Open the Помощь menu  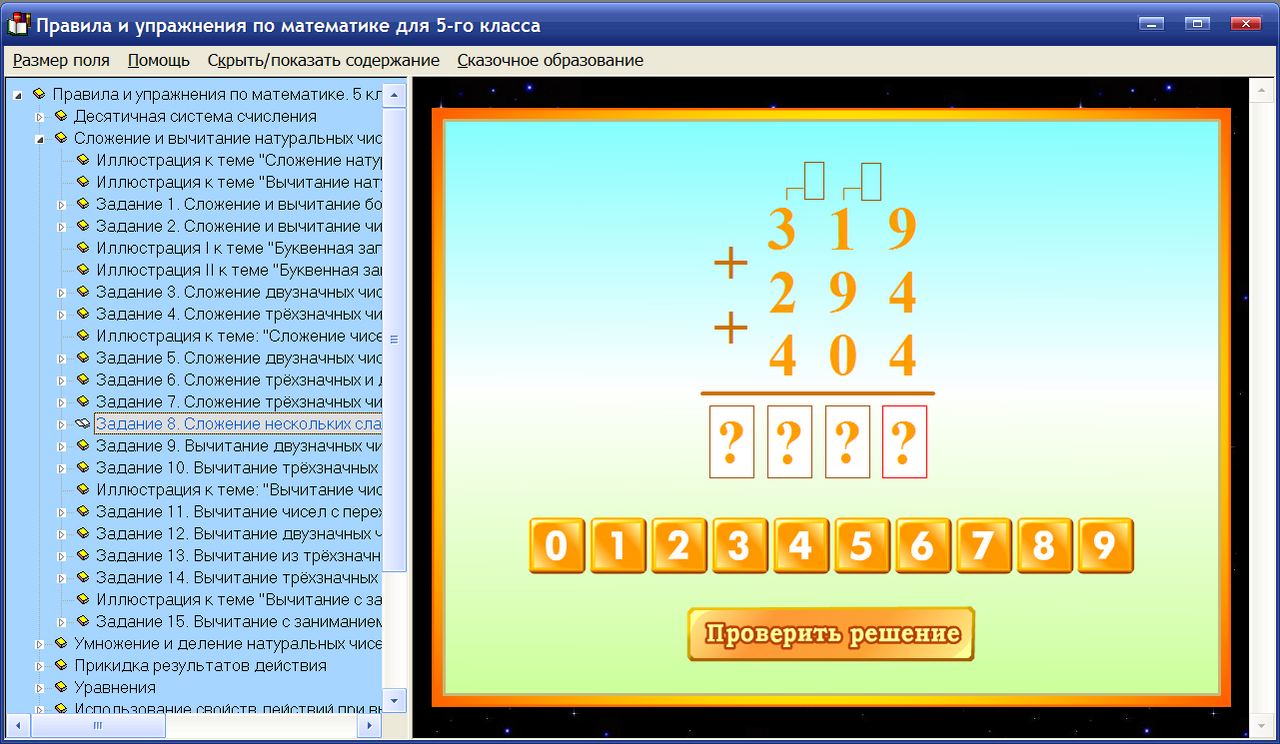159,60
